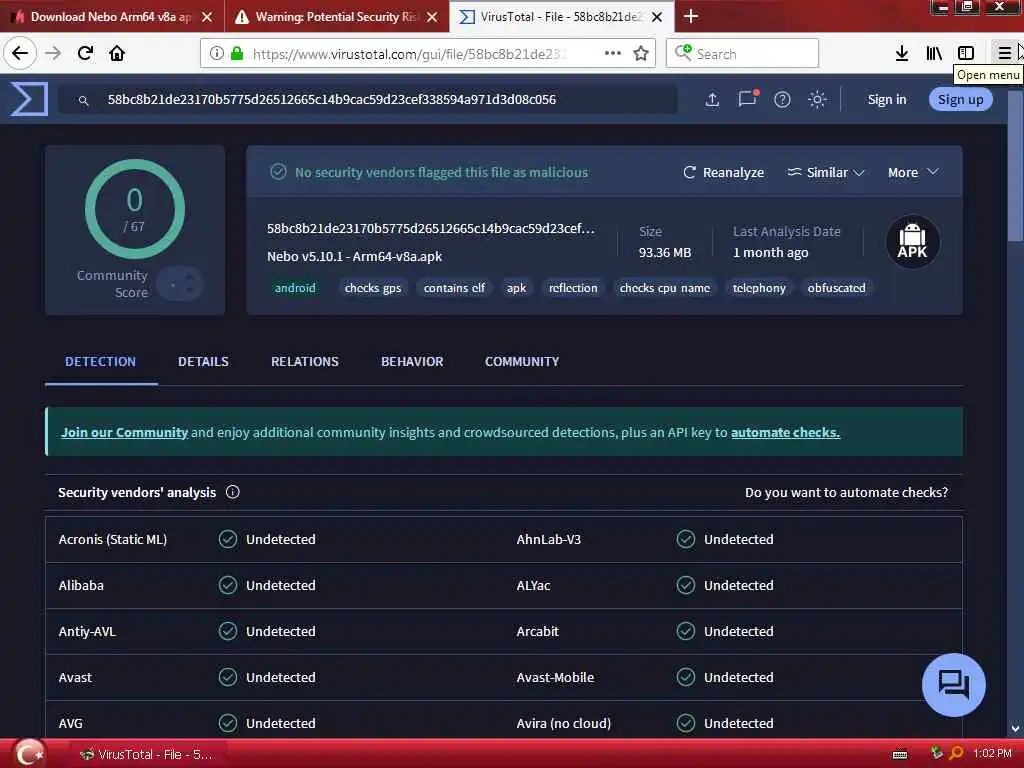Viewport: 1024px width, 768px height.
Task: Follow the Join our Community link
Action: [x=125, y=432]
